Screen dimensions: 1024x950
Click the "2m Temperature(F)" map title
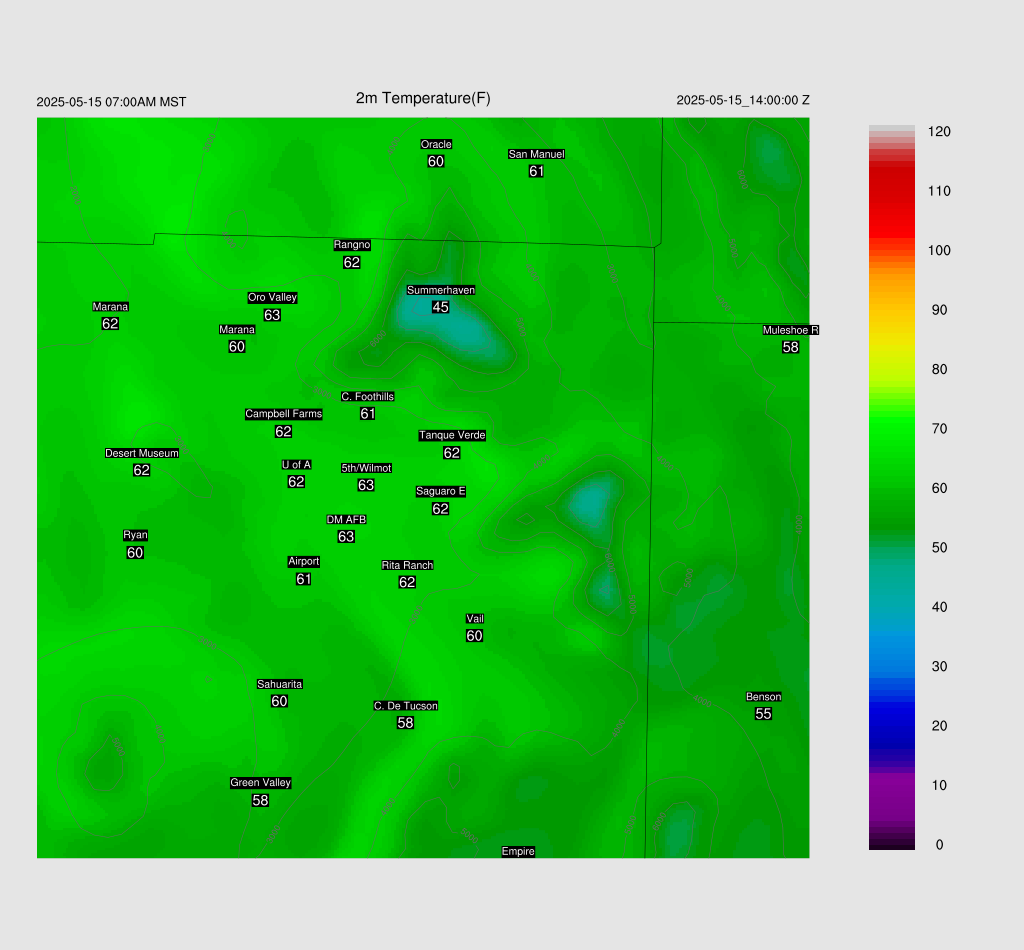423,99
